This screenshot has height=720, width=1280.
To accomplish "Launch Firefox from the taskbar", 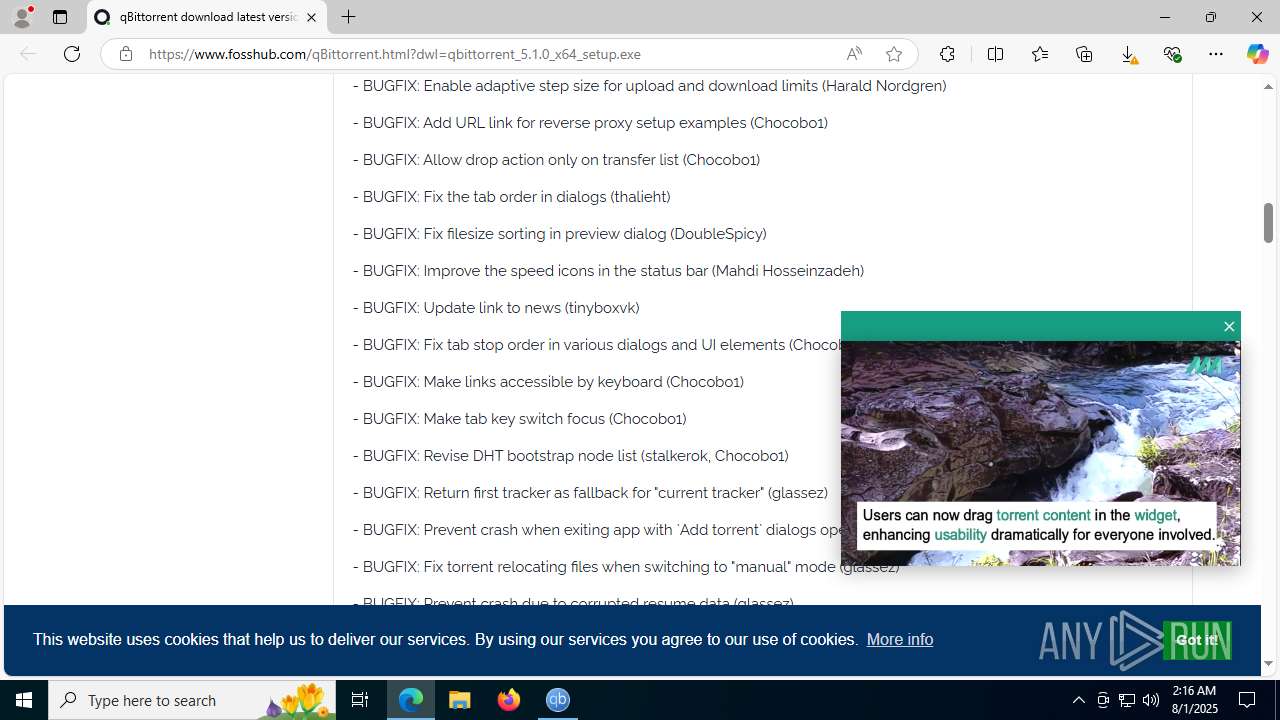I will [x=509, y=700].
